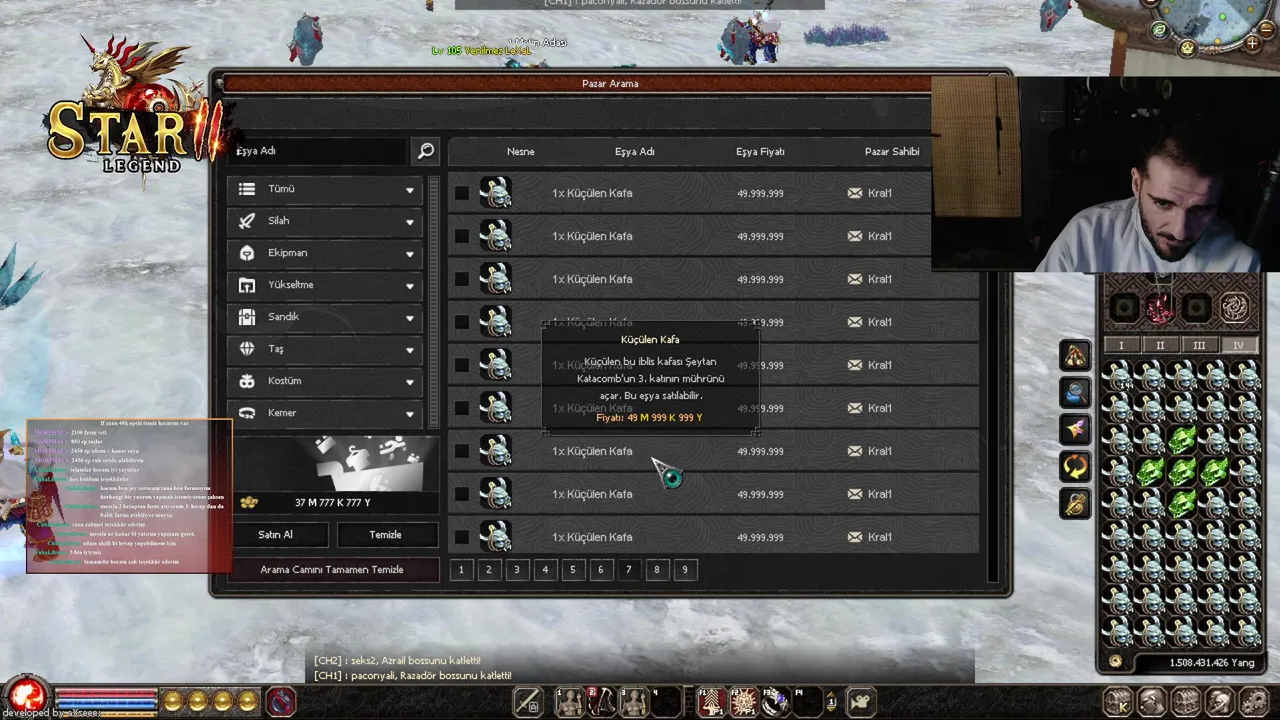Select the red item in the equipment slots
The image size is (1280, 720).
[1160, 308]
